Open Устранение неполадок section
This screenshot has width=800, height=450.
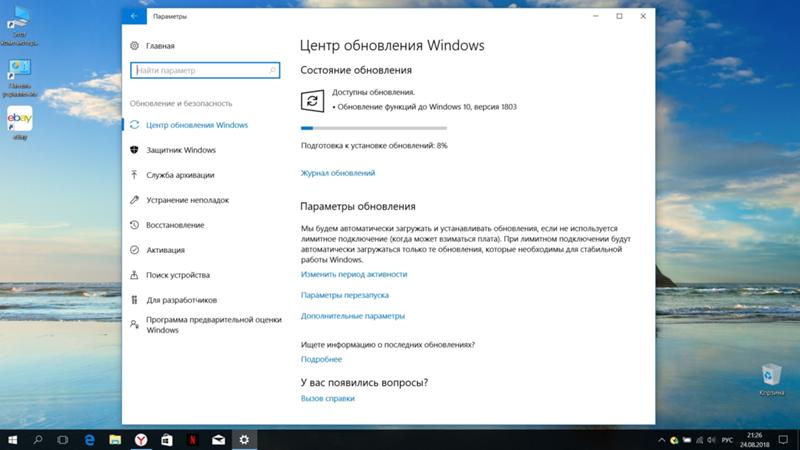click(x=187, y=200)
